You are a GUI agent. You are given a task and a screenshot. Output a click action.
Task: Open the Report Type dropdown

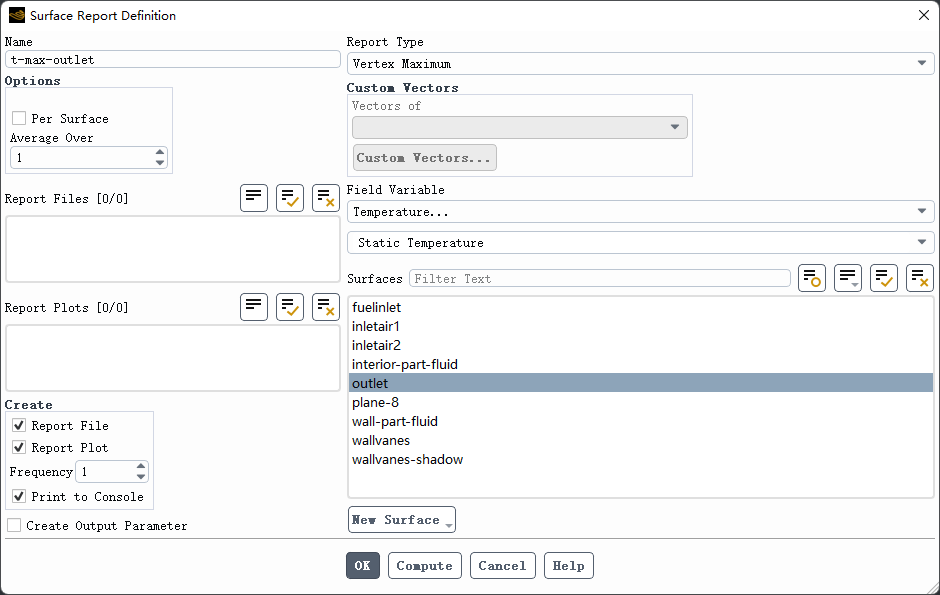(x=640, y=63)
